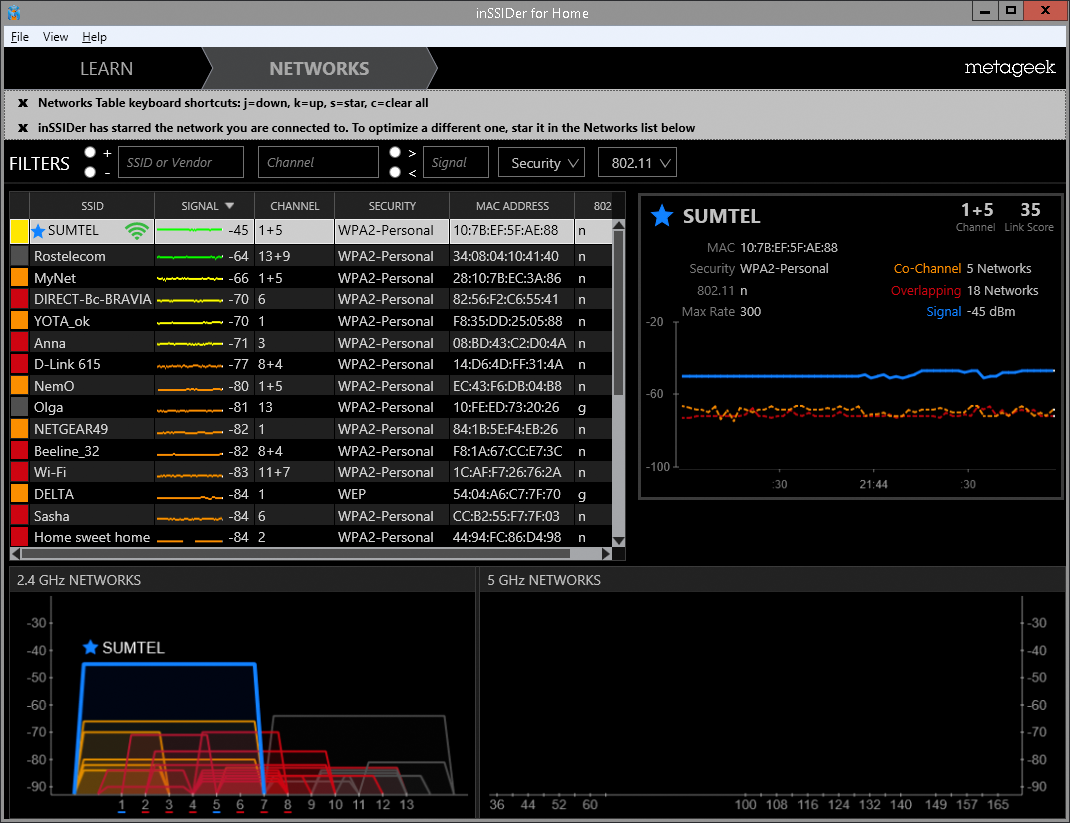
Task: Click the orange color swatch for NETGEAR49
Action: [20, 429]
